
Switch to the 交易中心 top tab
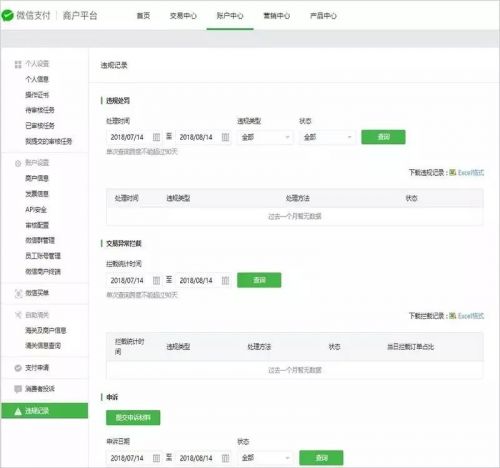point(183,16)
